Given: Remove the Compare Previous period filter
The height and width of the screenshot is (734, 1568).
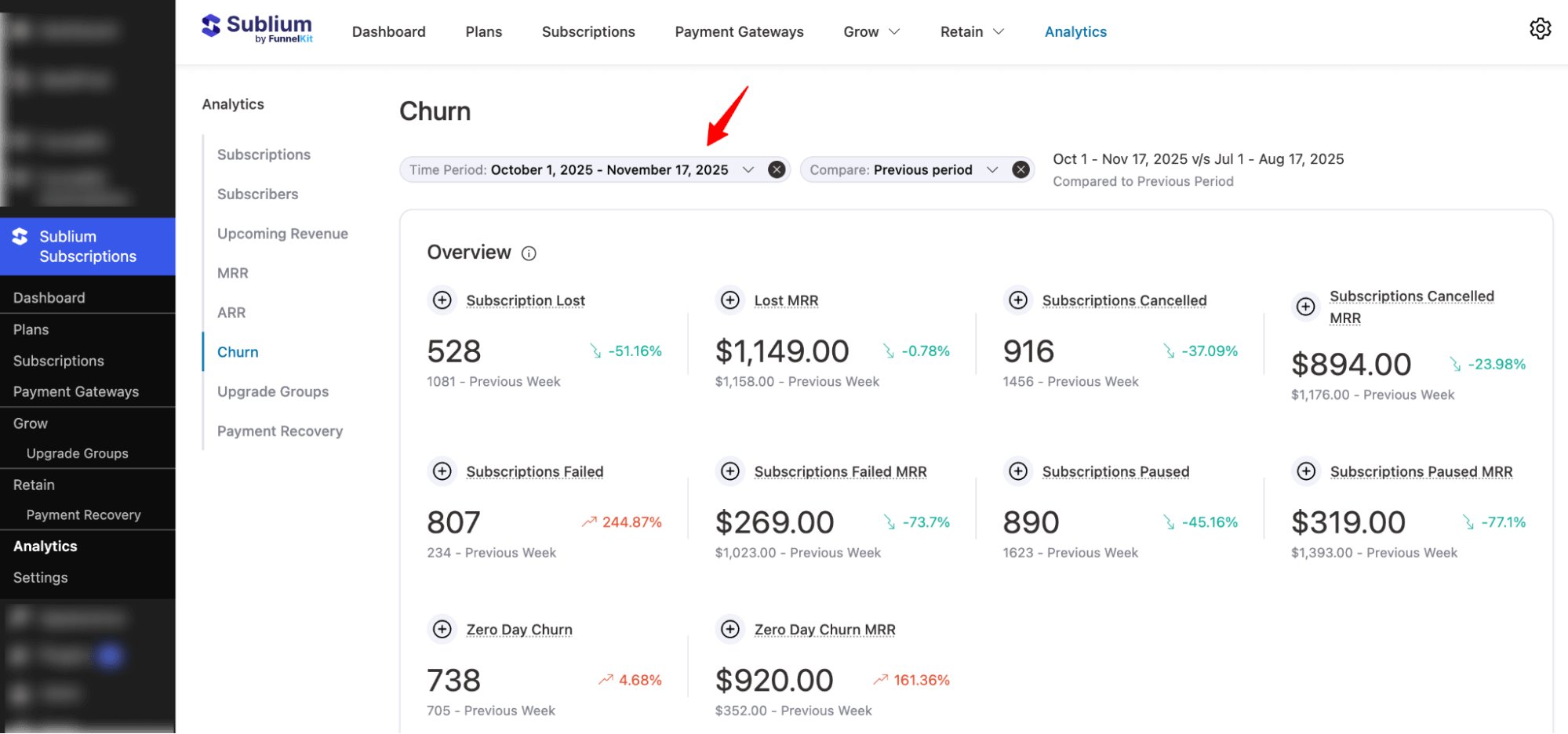Looking at the screenshot, I should pyautogui.click(x=1020, y=169).
